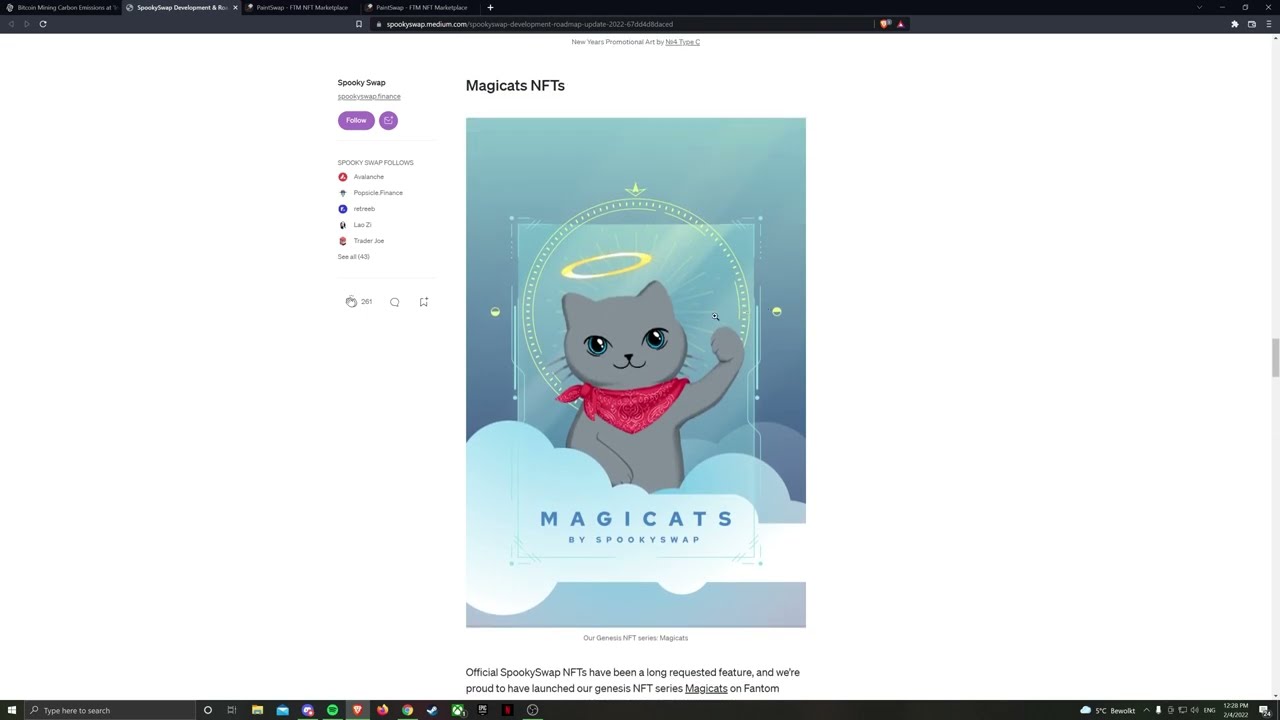Switch to first PaintSwap FTM NFT Marketplace tab
The height and width of the screenshot is (720, 1280).
[301, 7]
